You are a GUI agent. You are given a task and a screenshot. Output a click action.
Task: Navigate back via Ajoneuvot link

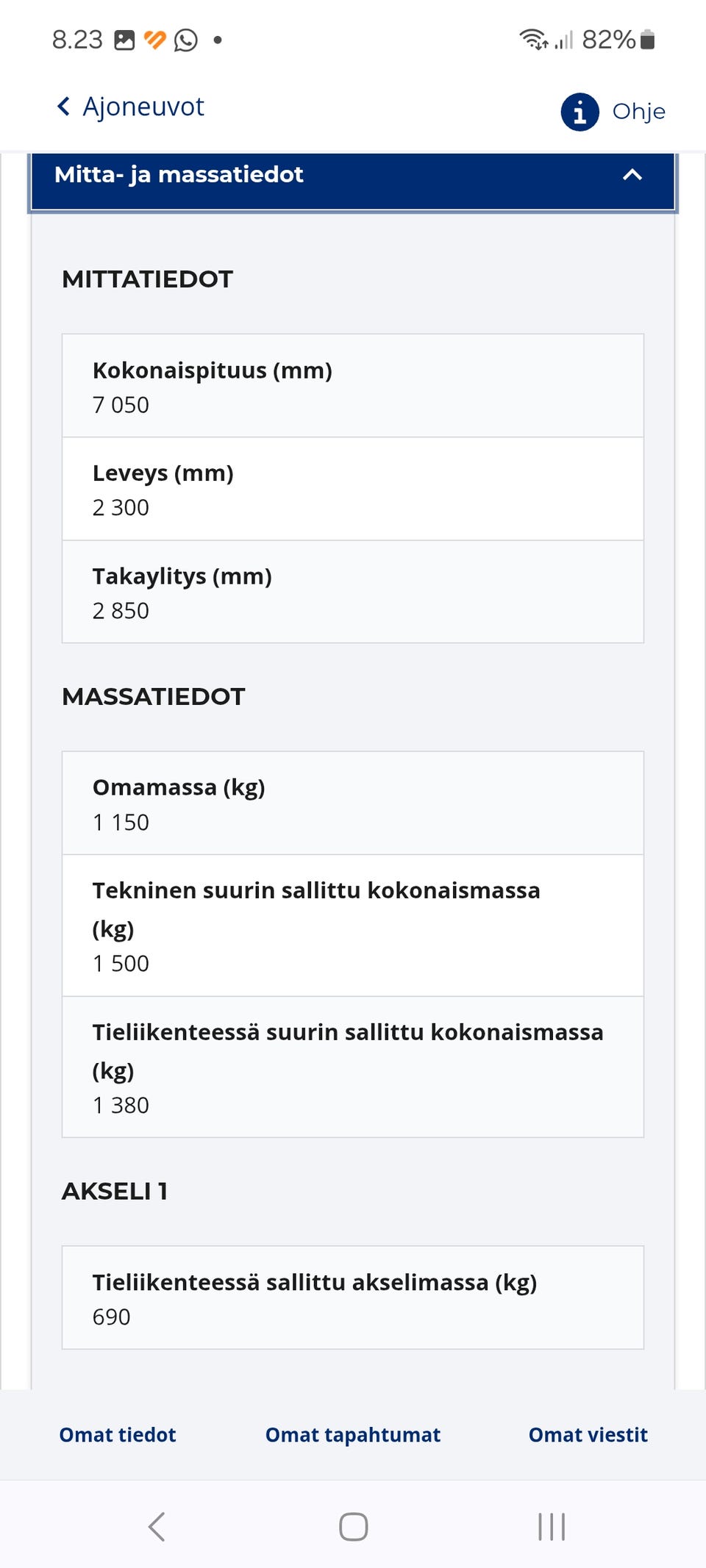click(x=143, y=107)
